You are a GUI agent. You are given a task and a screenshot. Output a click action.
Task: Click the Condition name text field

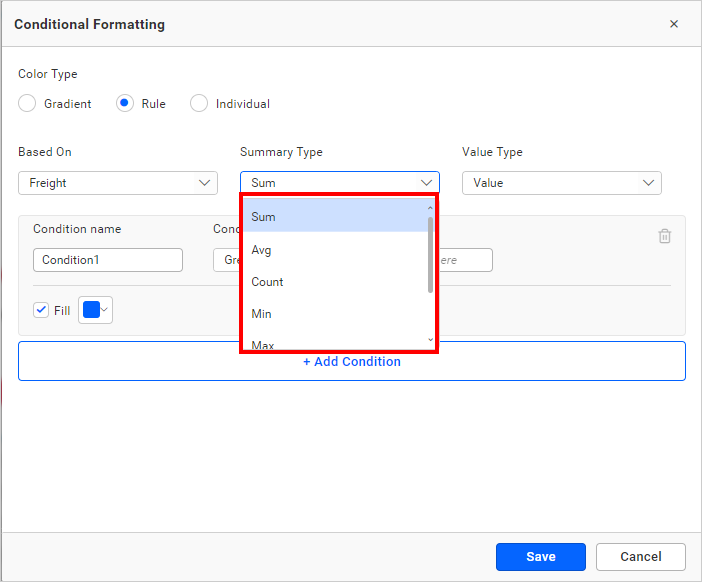[x=108, y=260]
